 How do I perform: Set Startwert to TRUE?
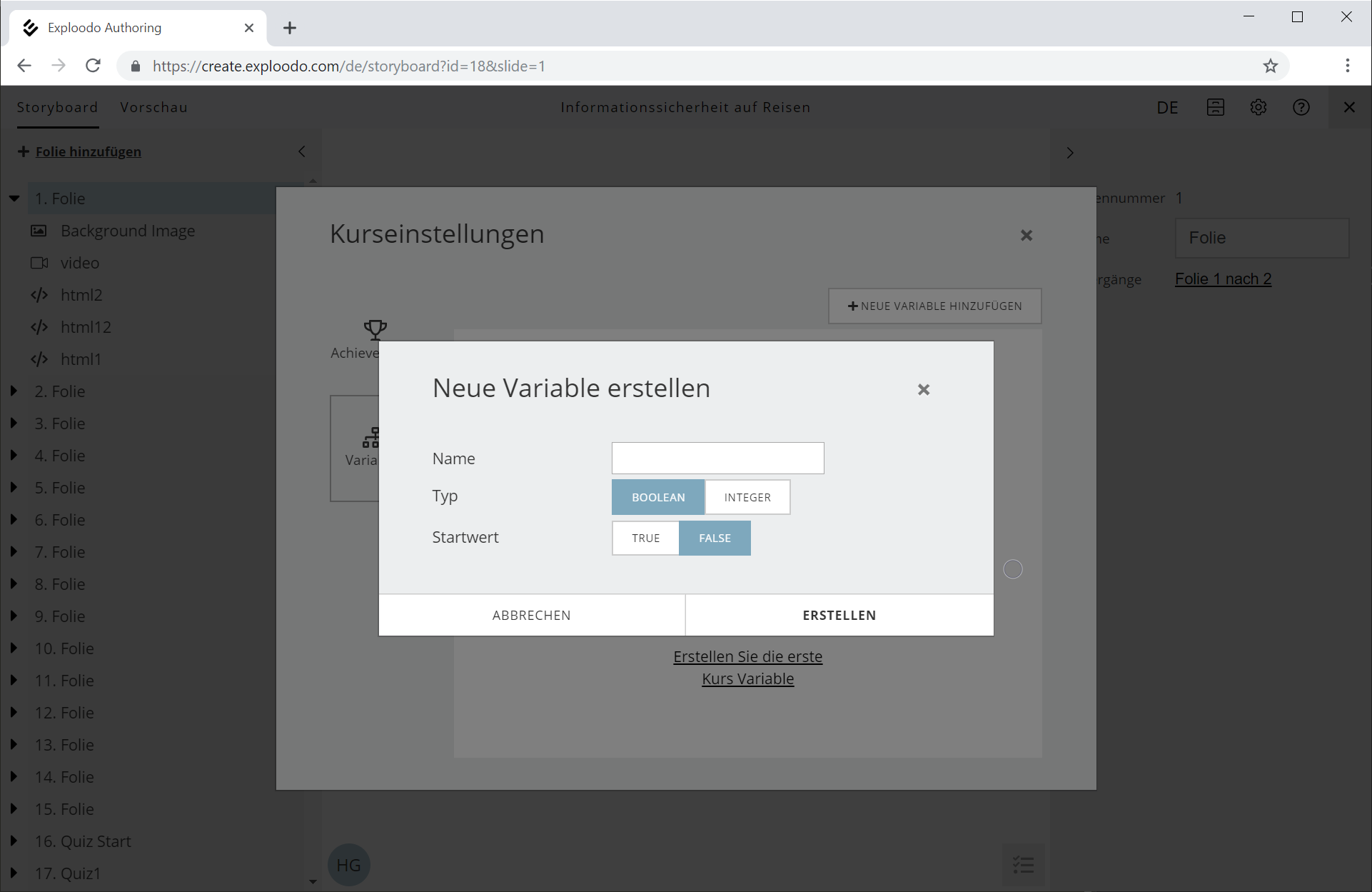(x=645, y=538)
